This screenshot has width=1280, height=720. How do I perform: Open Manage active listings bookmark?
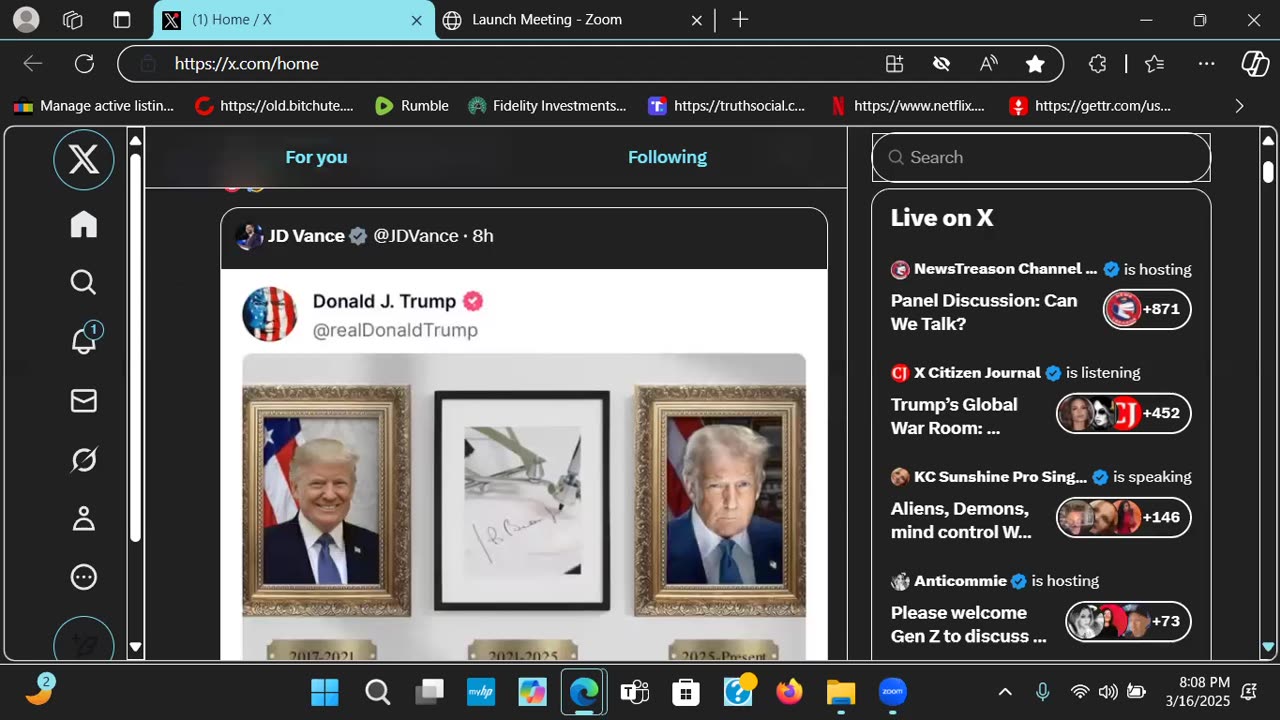(x=94, y=106)
